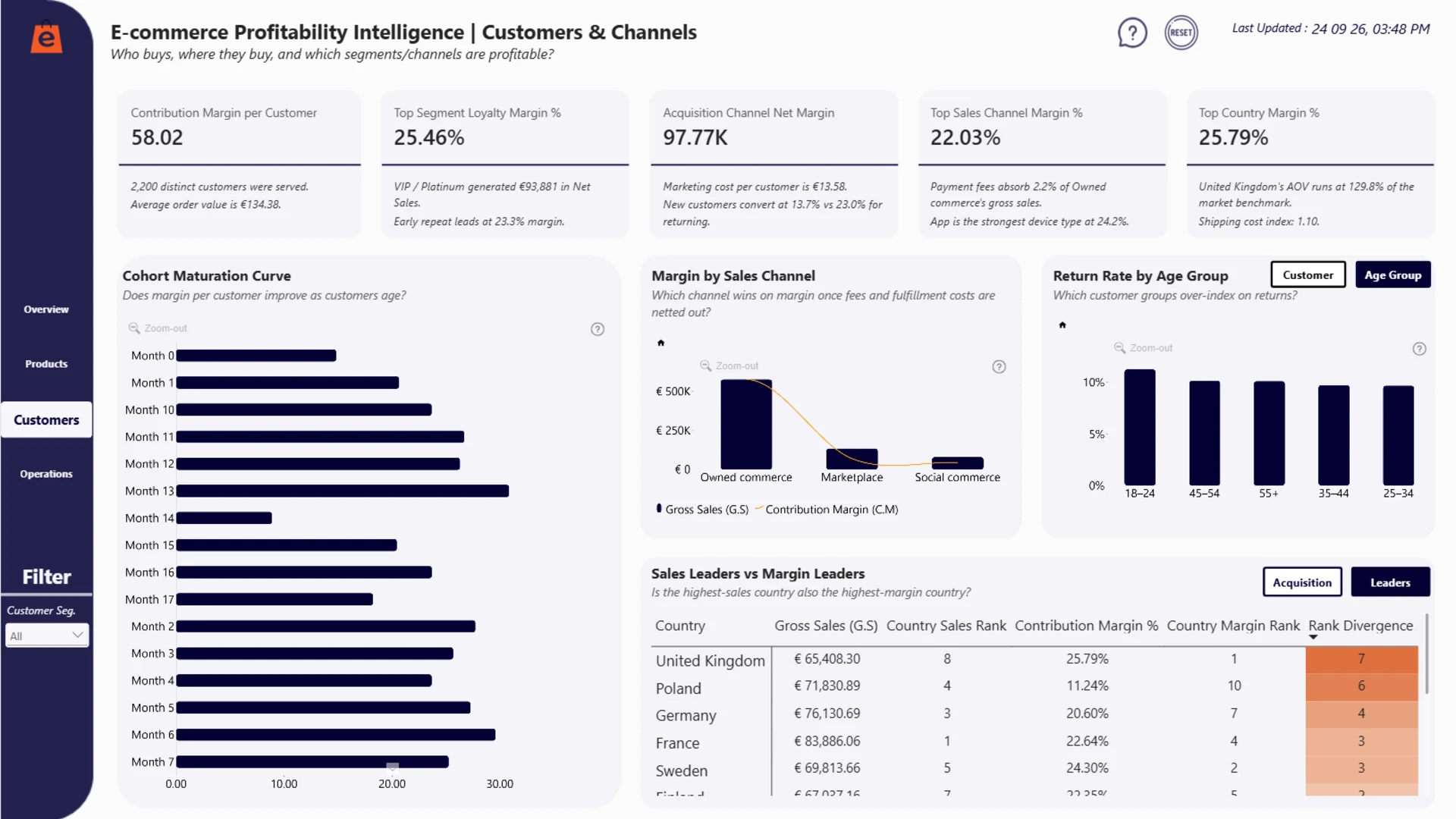Viewport: 1456px width, 819px height.
Task: Click the Marketplace bar
Action: 852,459
